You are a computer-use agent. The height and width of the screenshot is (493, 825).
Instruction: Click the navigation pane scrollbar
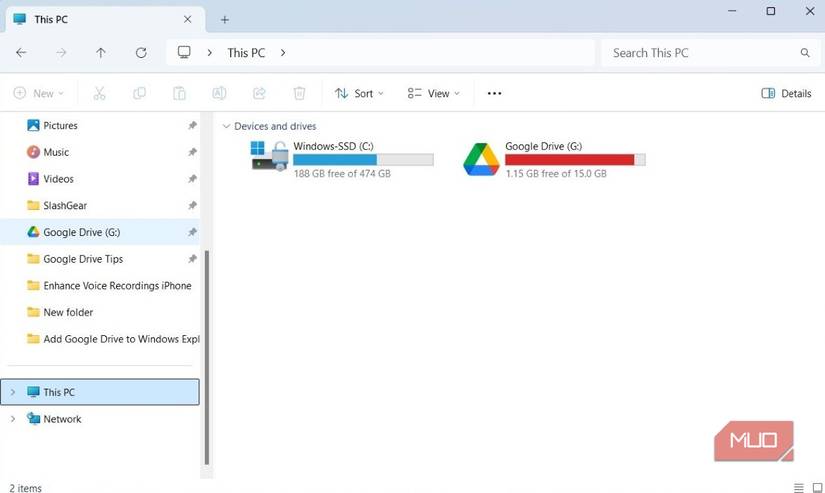207,358
